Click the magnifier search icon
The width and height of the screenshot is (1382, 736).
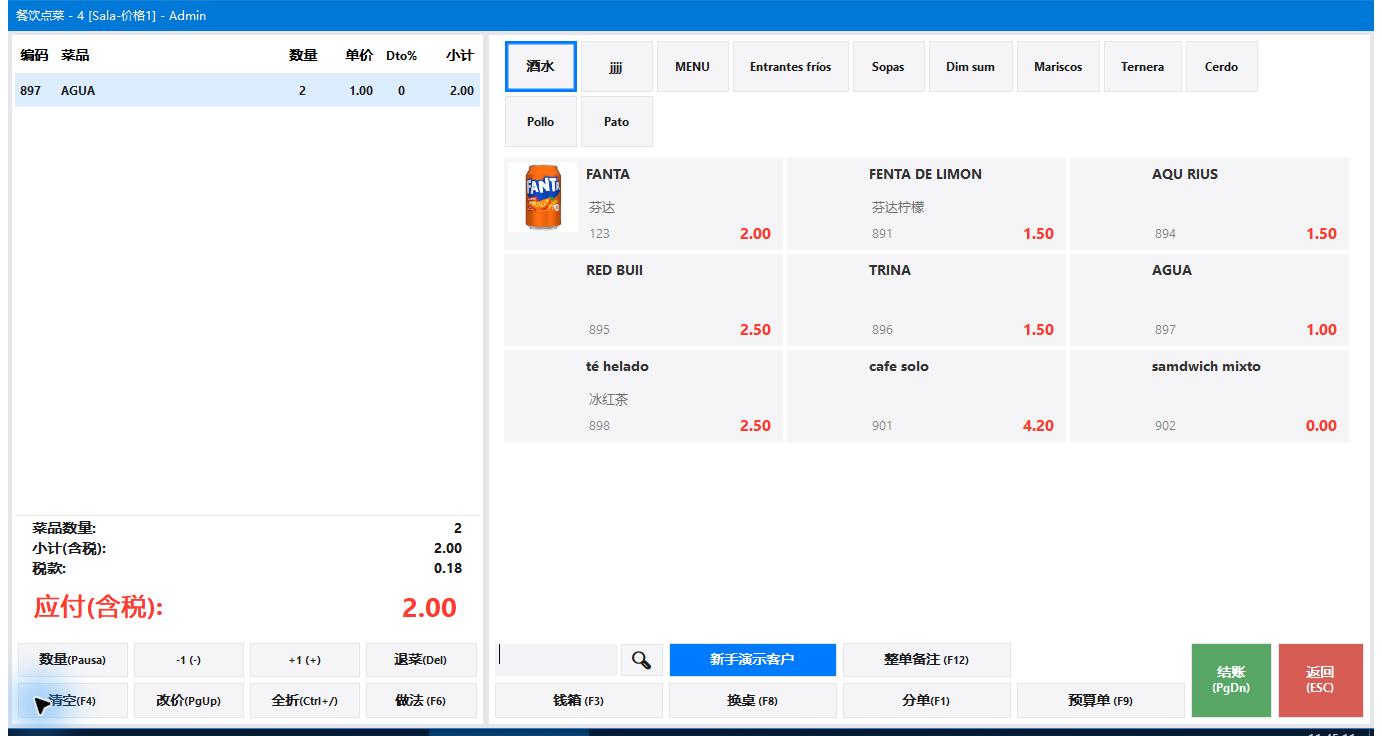tap(642, 660)
